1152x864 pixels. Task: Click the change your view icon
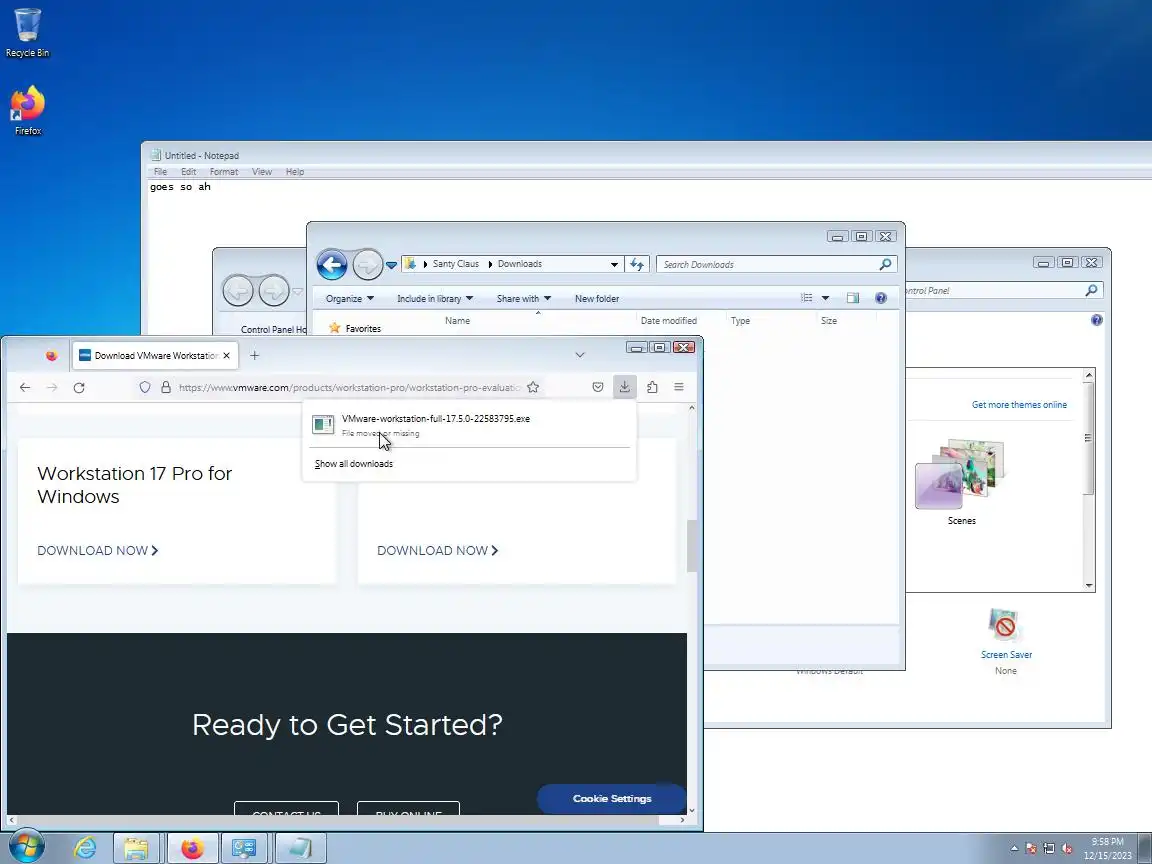tap(807, 298)
